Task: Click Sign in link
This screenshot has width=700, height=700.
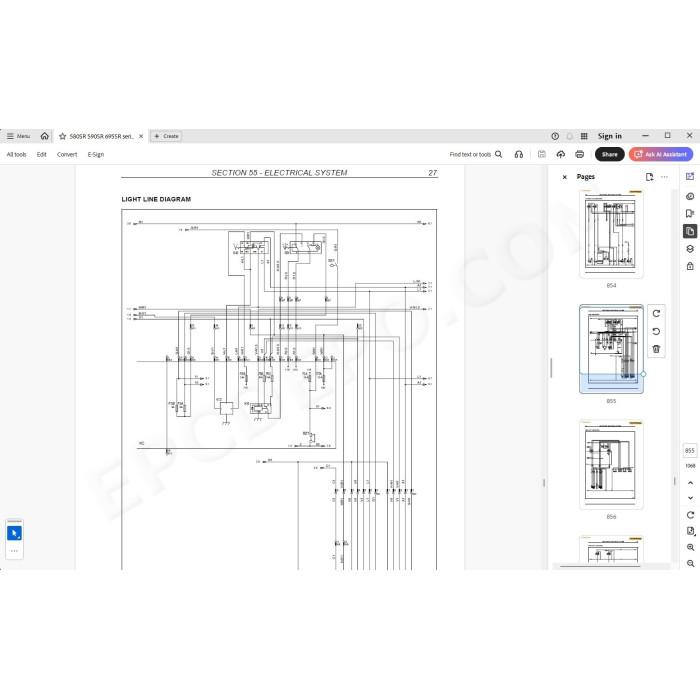Action: 610,136
